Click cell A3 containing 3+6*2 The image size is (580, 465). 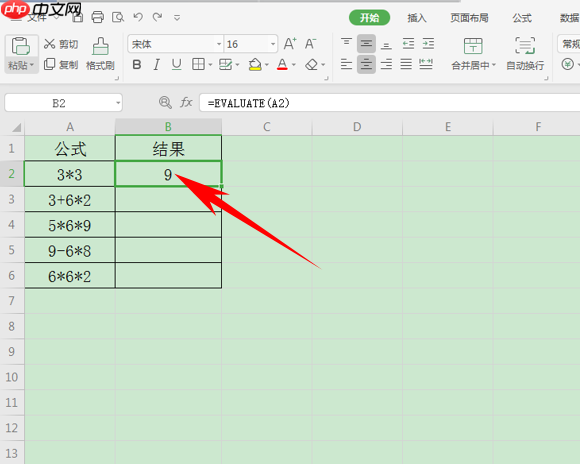click(x=70, y=200)
